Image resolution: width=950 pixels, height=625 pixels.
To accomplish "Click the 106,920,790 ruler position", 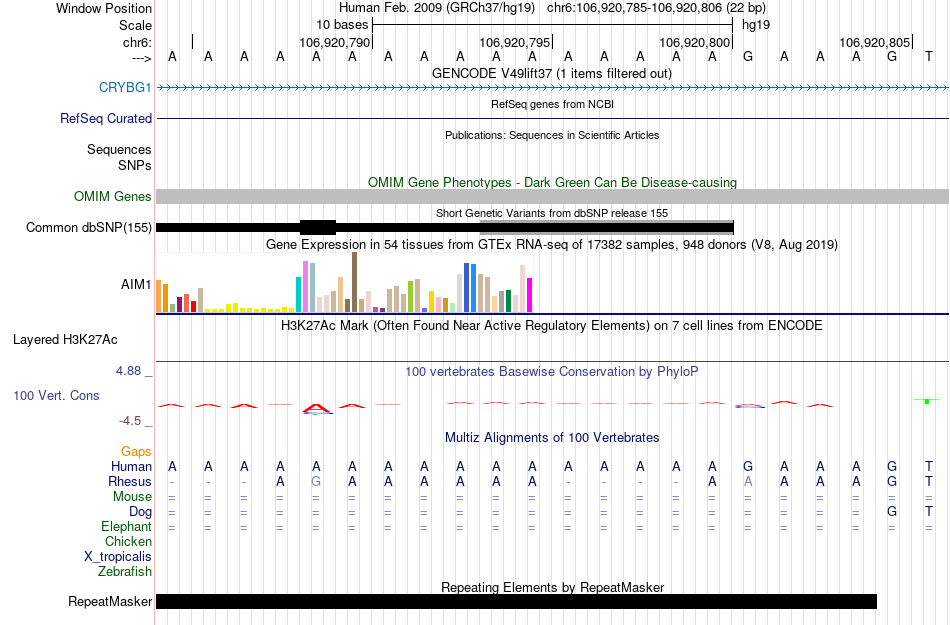I will pos(334,42).
